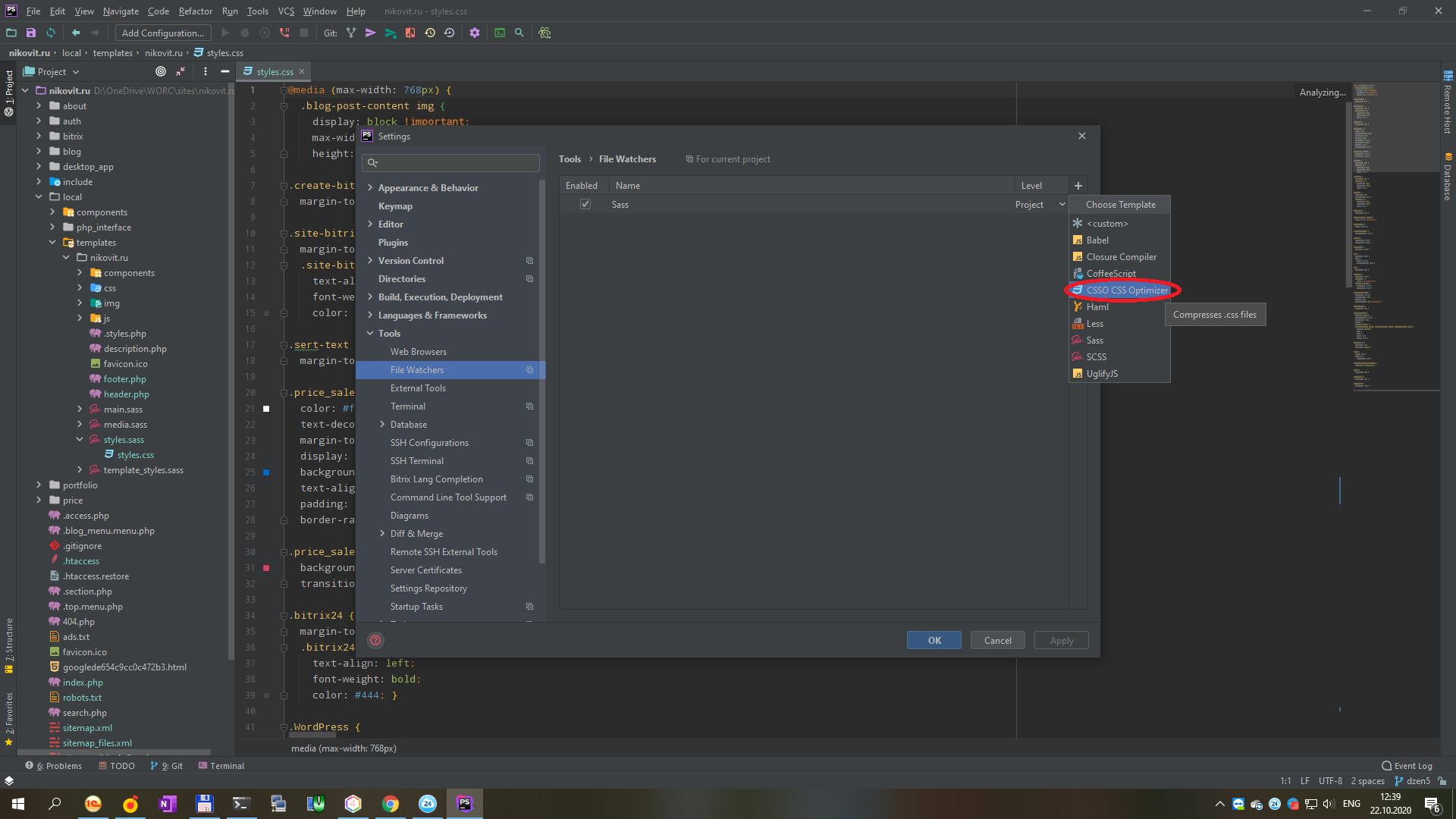Viewport: 1456px width, 819px height.
Task: Click the plus icon to add watcher
Action: pyautogui.click(x=1078, y=186)
